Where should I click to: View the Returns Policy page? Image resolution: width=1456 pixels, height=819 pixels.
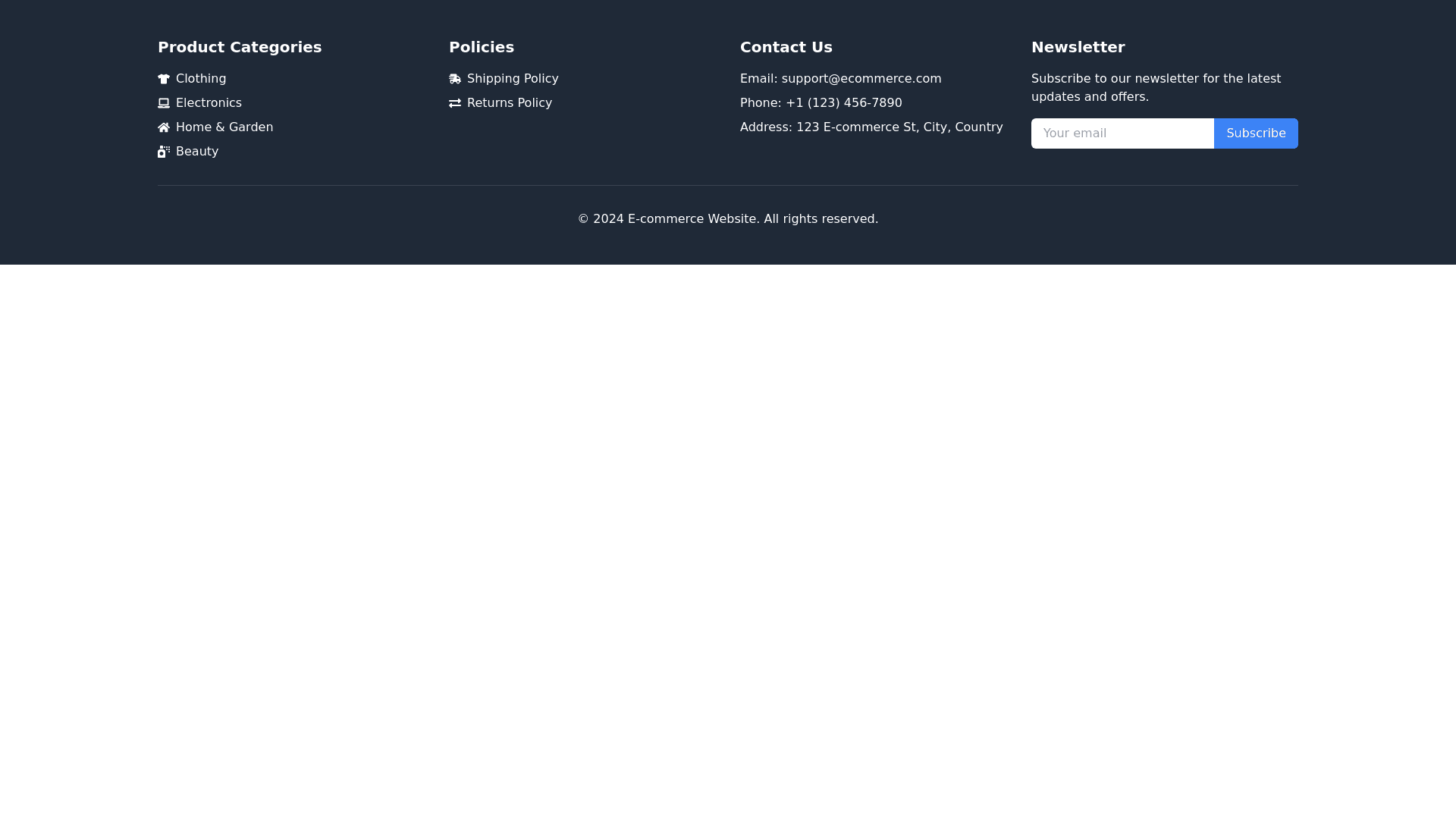[x=510, y=103]
